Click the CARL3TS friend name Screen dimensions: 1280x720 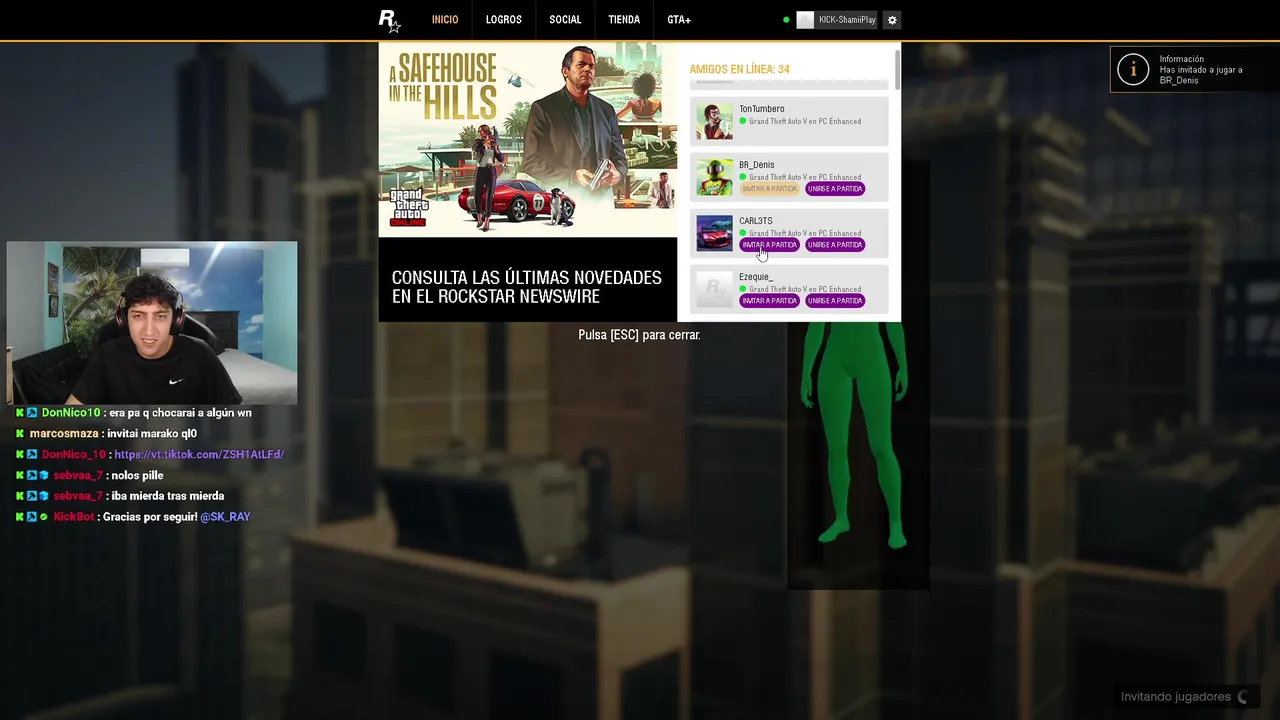(756, 221)
